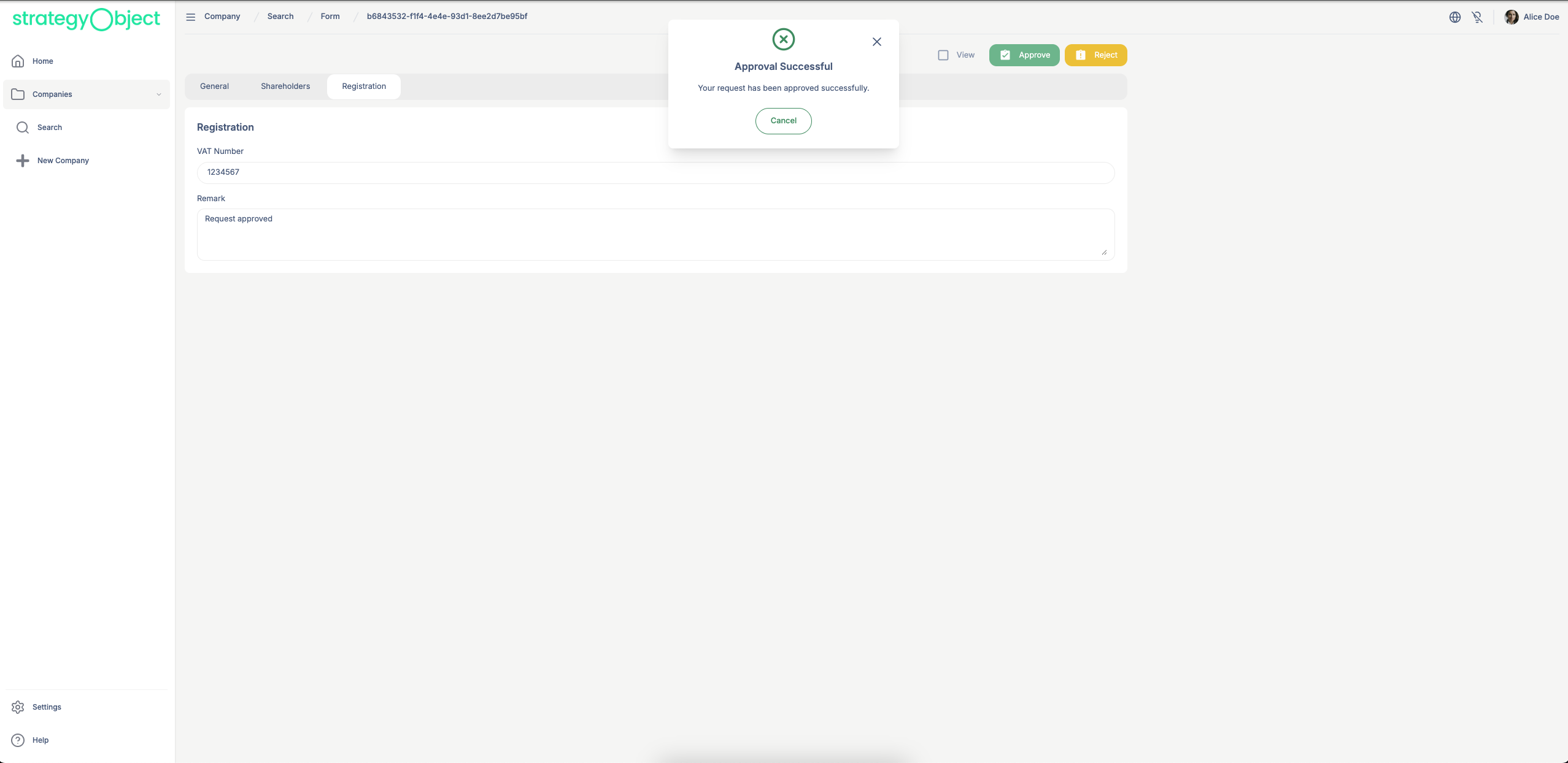This screenshot has height=763, width=1568.
Task: Click the hamburger menu icon
Action: click(191, 17)
